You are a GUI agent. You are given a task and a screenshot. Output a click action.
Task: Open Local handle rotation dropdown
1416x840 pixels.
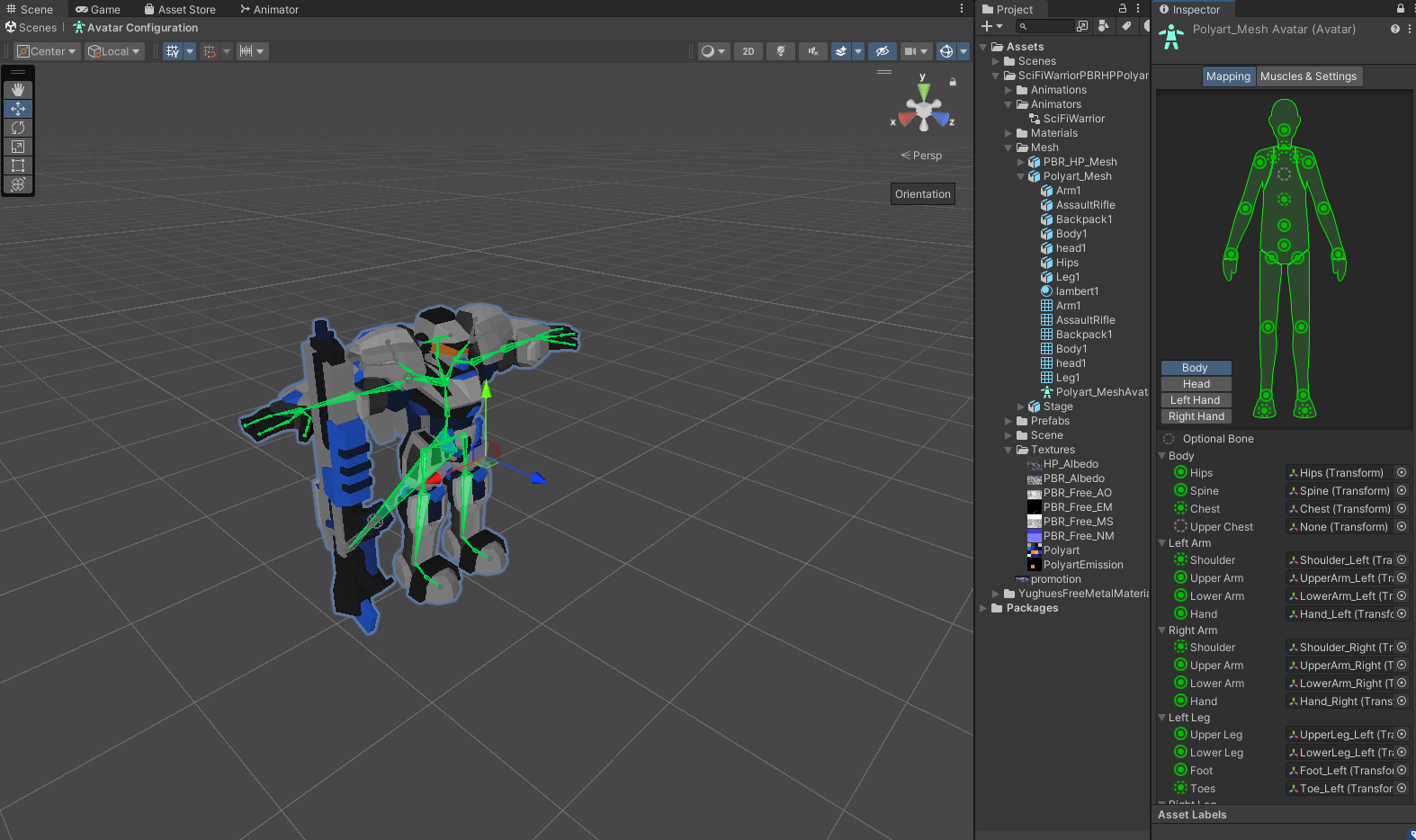tap(114, 51)
